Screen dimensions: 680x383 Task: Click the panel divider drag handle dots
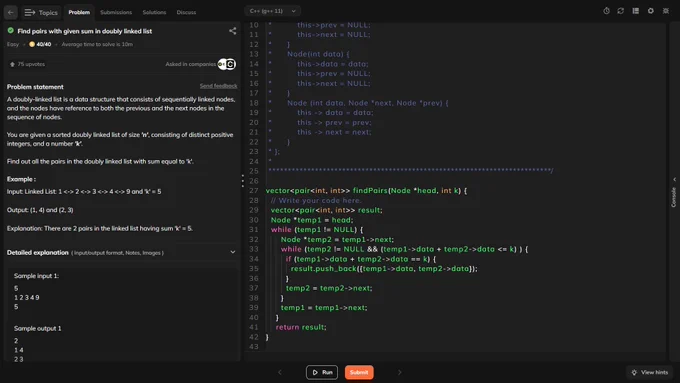point(242,180)
